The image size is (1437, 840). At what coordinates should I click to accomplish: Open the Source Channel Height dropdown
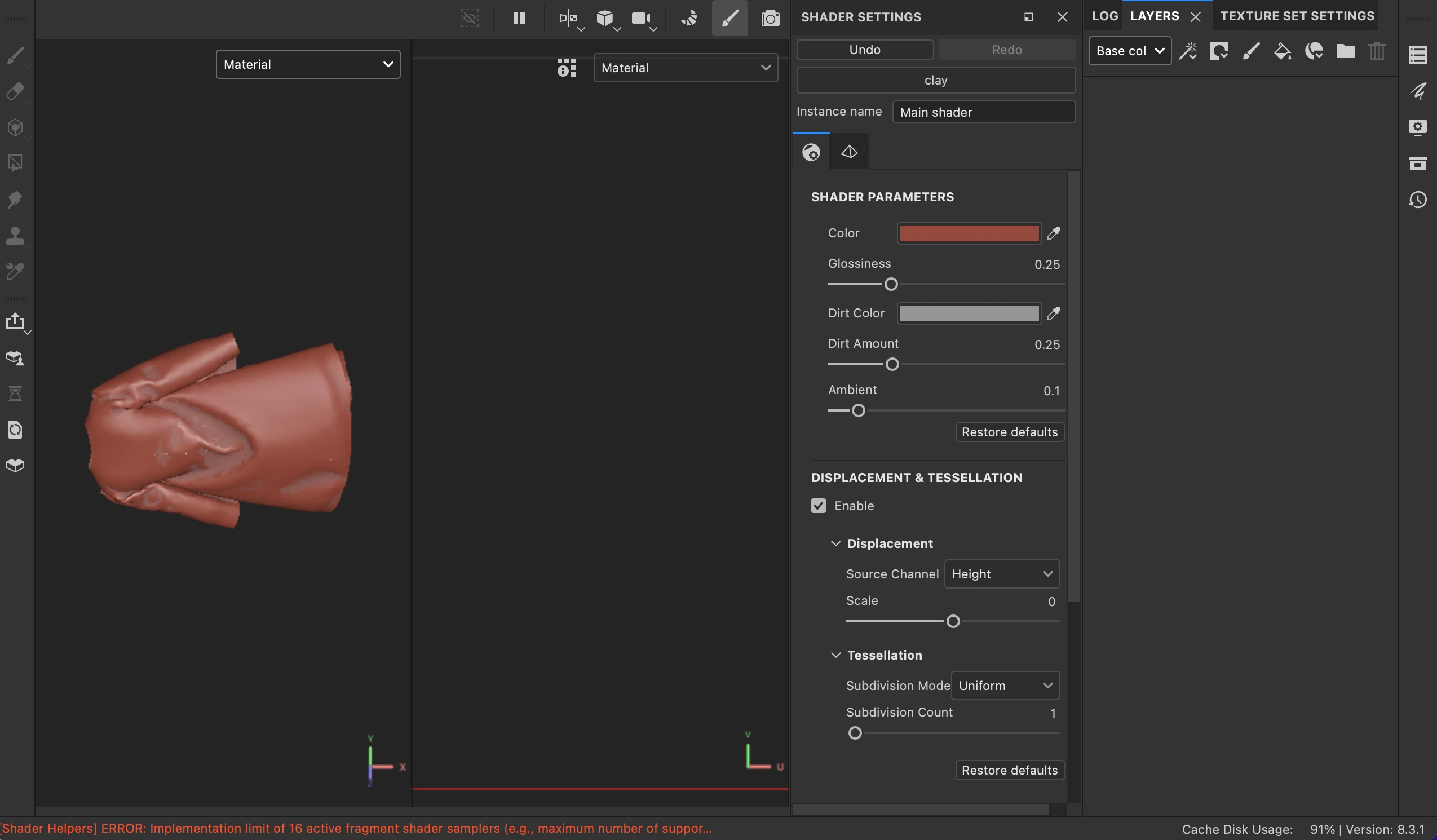1001,574
